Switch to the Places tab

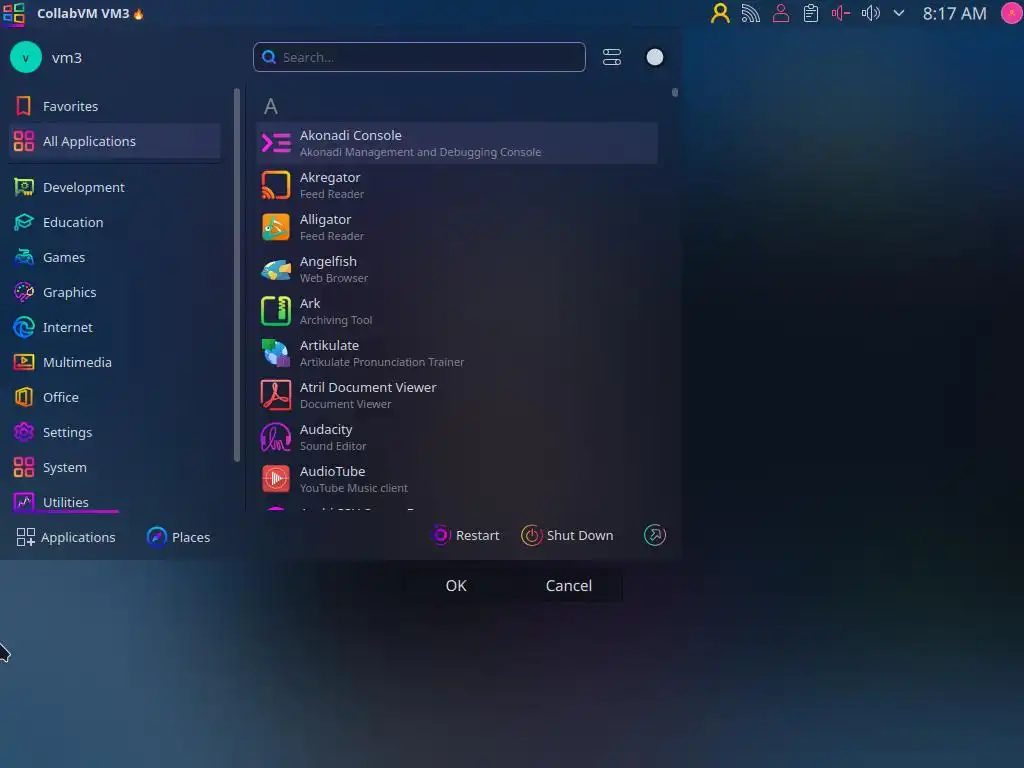coord(178,537)
